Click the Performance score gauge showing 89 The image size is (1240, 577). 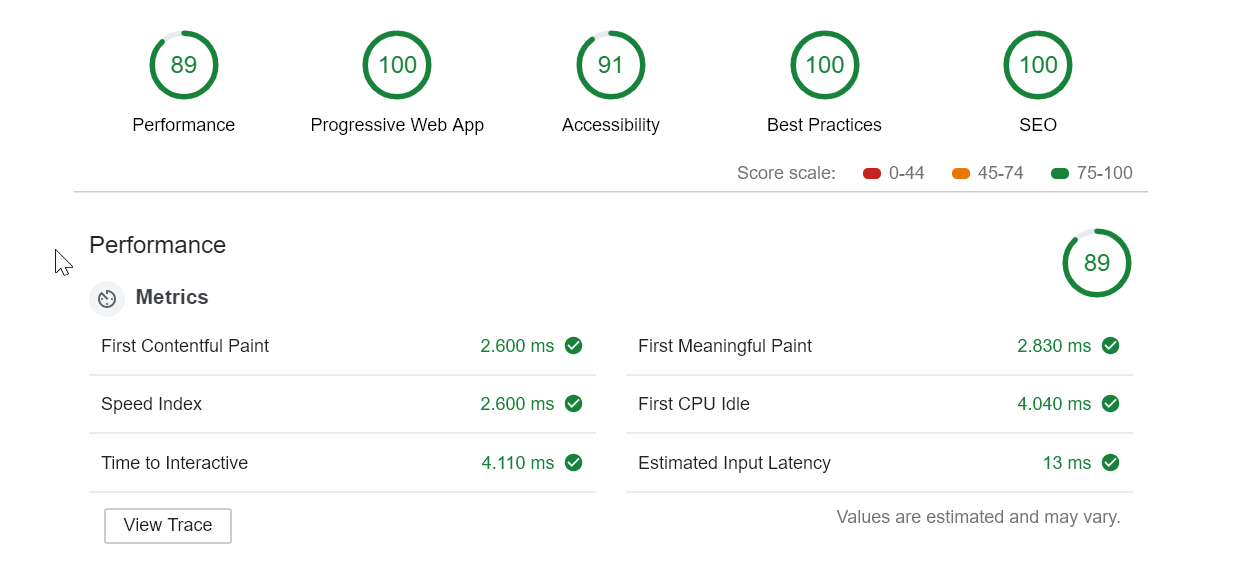click(184, 65)
